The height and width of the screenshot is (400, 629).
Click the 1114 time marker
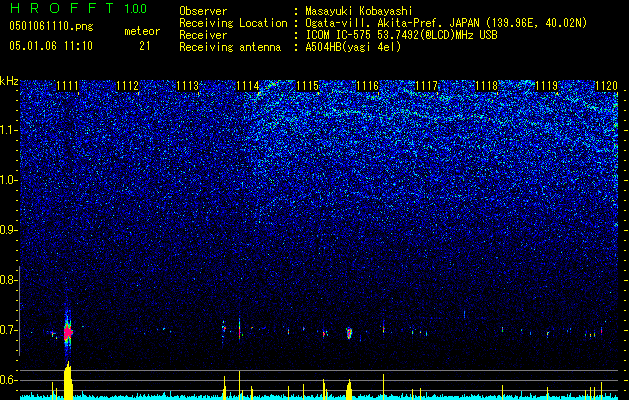pos(248,86)
